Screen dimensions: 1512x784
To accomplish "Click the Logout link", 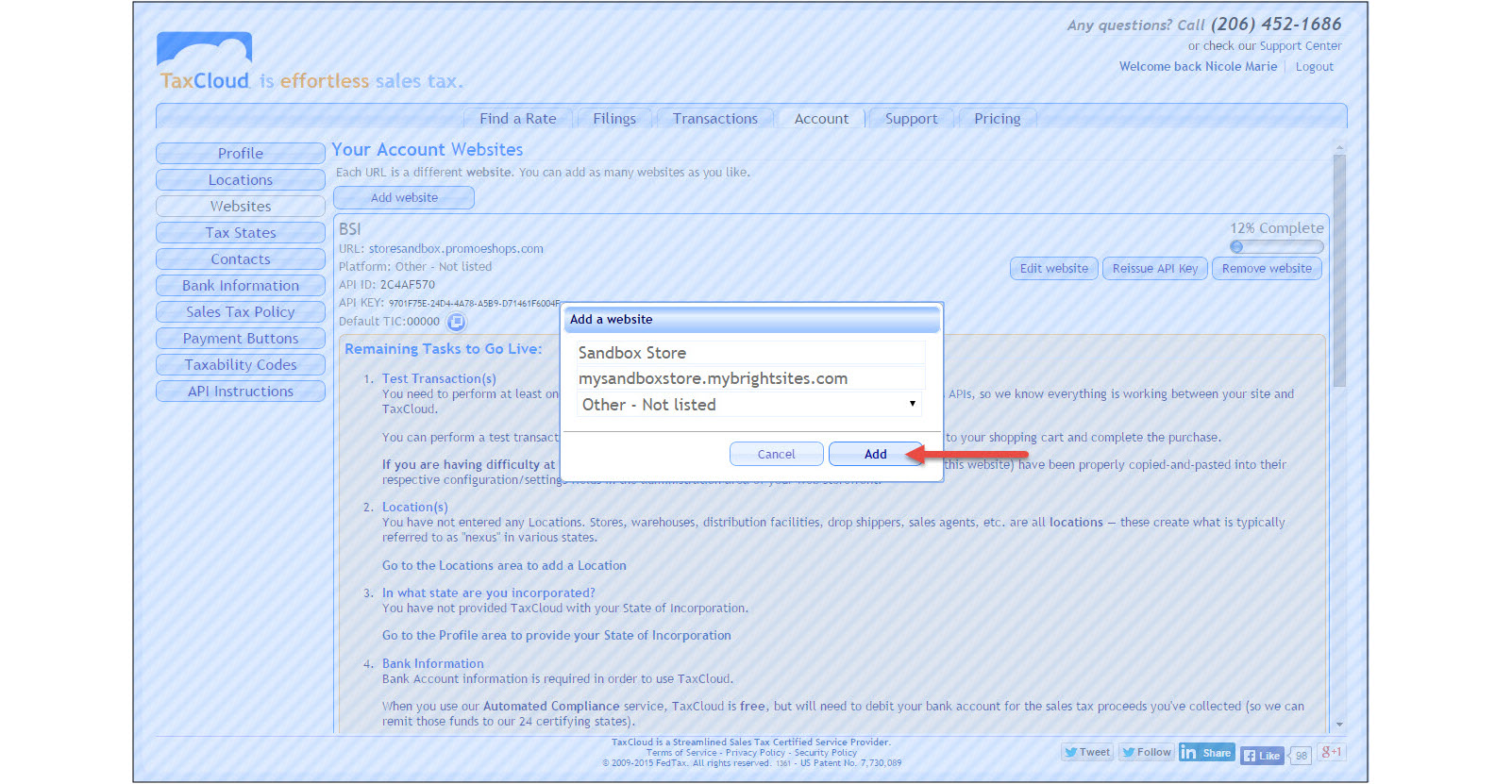I will [1314, 67].
